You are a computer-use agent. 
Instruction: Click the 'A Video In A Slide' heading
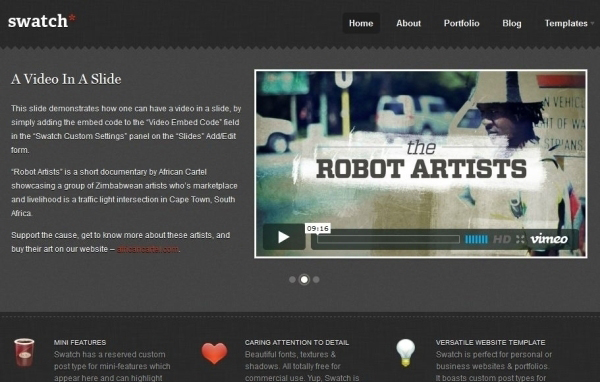click(x=66, y=79)
